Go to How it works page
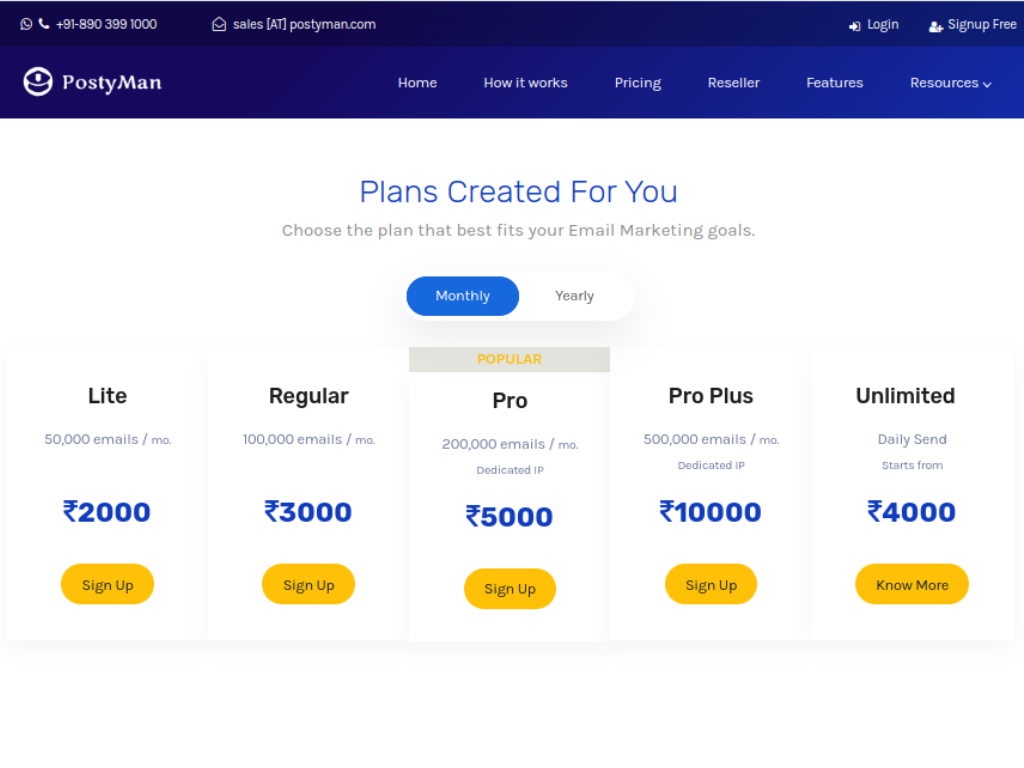 (x=525, y=83)
